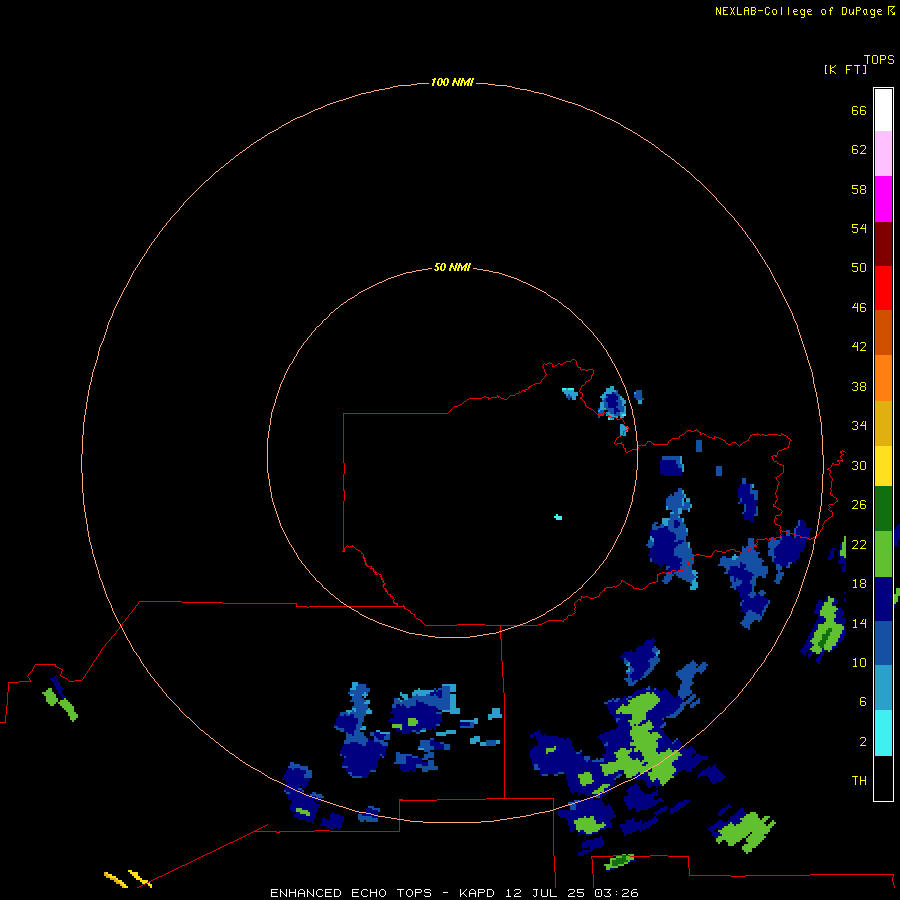Click the 100 NMI range ring label

click(x=452, y=83)
